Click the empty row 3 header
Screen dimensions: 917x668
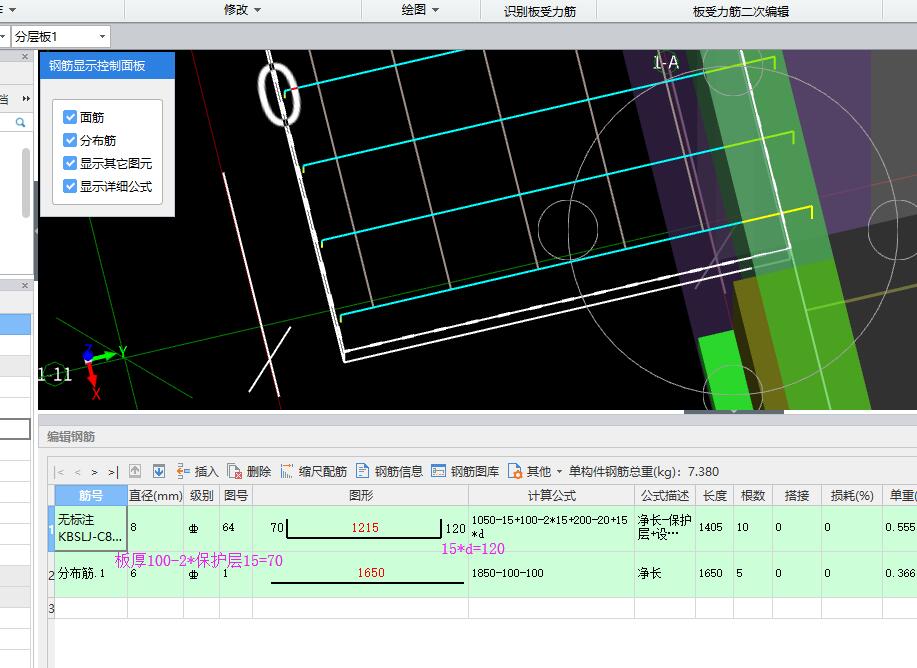tap(51, 608)
